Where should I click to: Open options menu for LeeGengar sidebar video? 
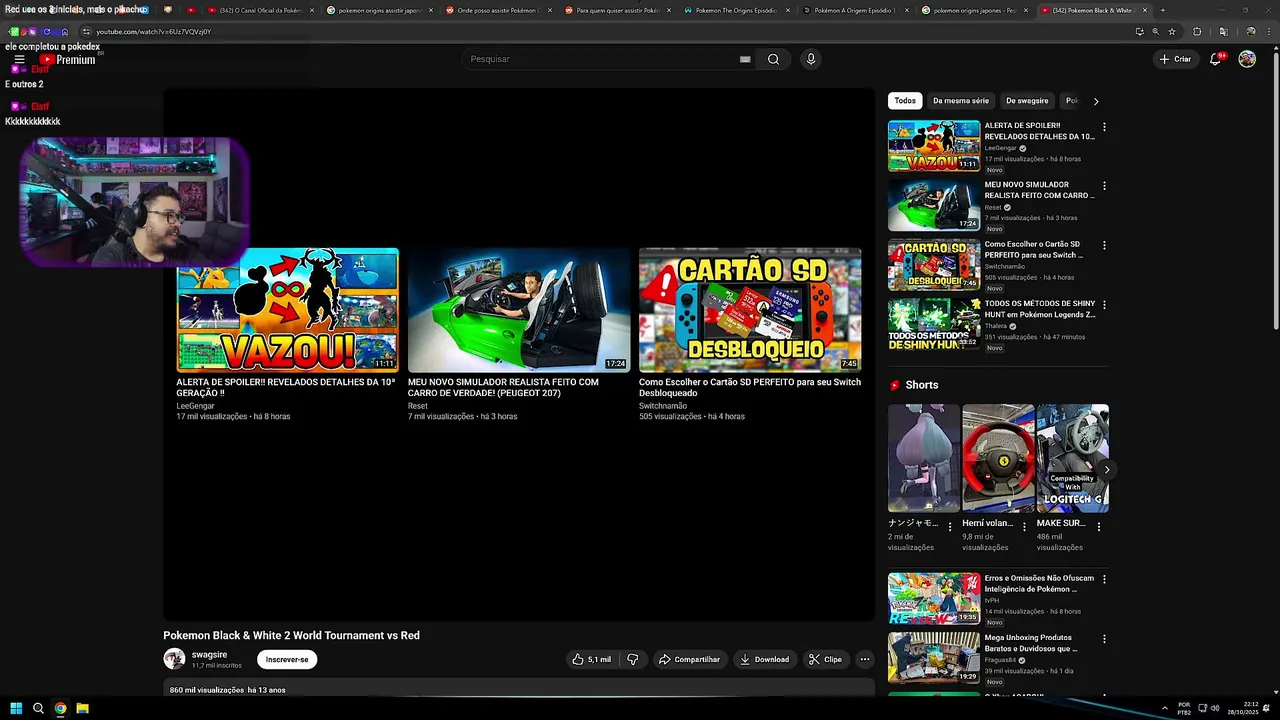tap(1104, 127)
